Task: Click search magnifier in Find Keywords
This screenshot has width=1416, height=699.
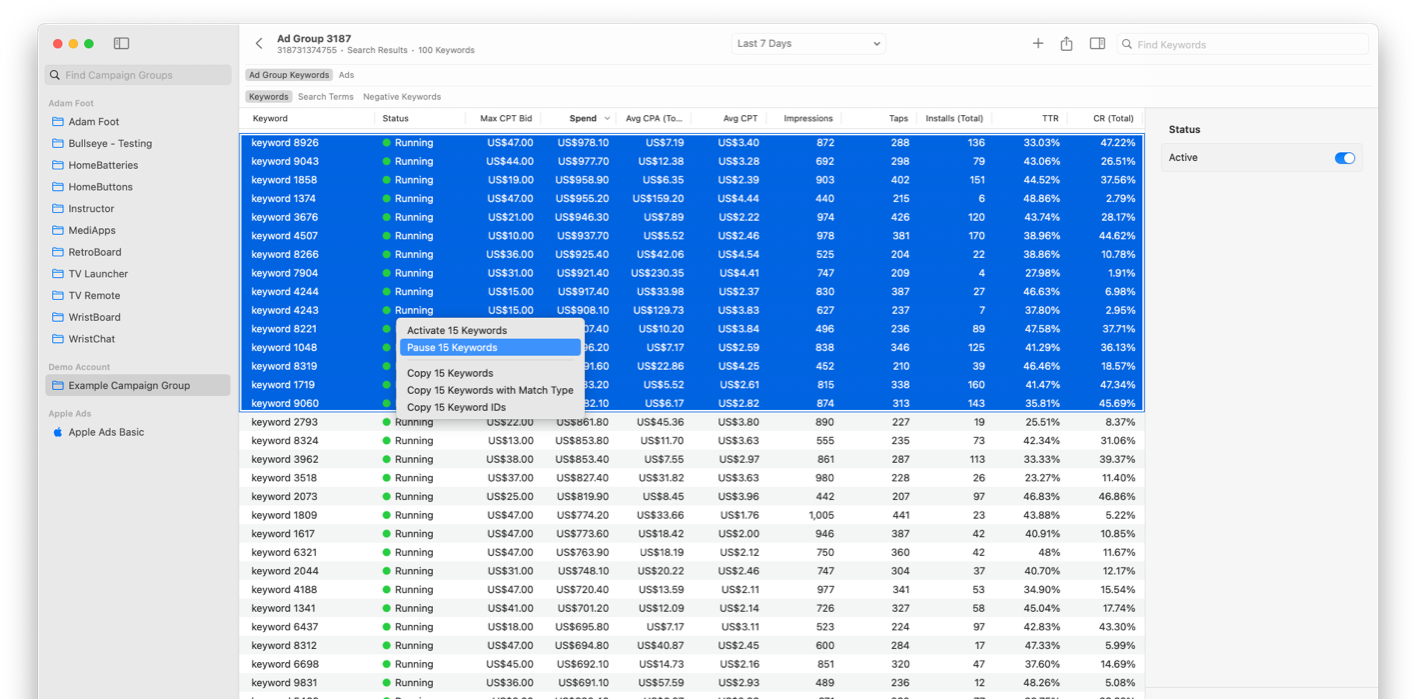Action: [x=1127, y=45]
